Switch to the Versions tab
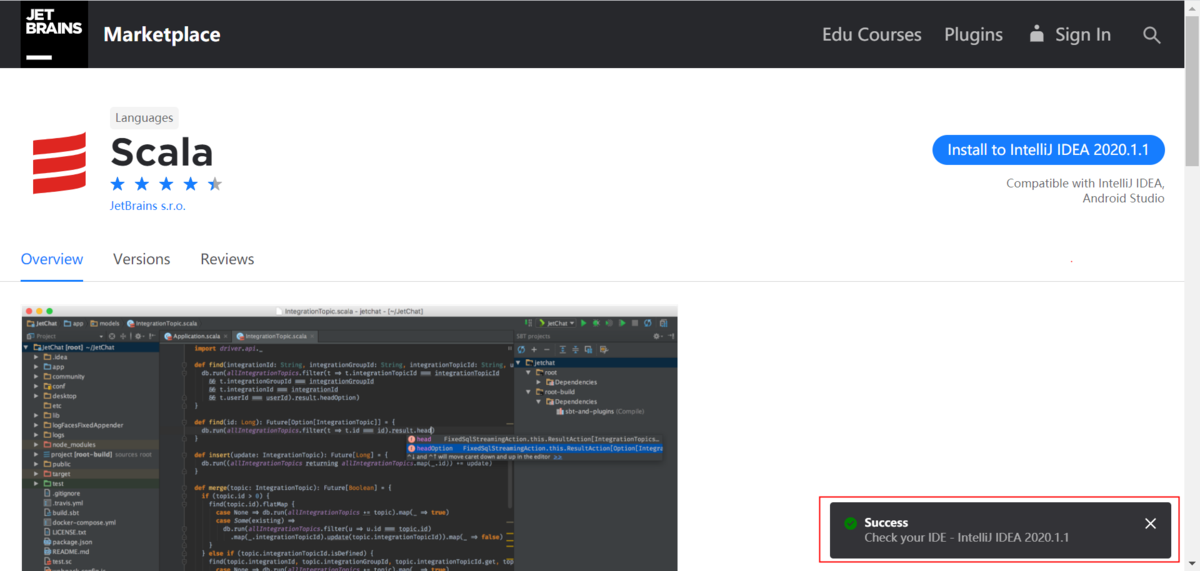The width and height of the screenshot is (1200, 571). [141, 259]
